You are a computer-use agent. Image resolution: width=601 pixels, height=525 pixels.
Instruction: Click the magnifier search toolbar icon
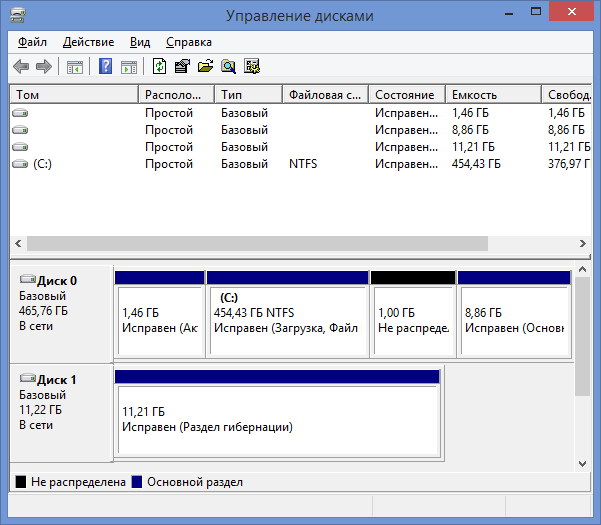(x=228, y=66)
